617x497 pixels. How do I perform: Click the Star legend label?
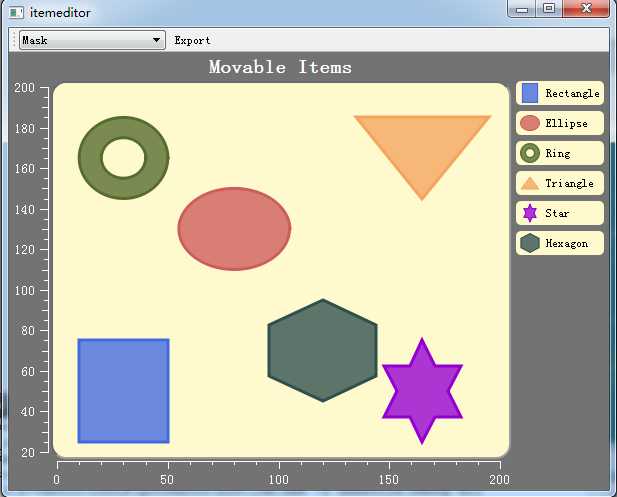(x=557, y=213)
